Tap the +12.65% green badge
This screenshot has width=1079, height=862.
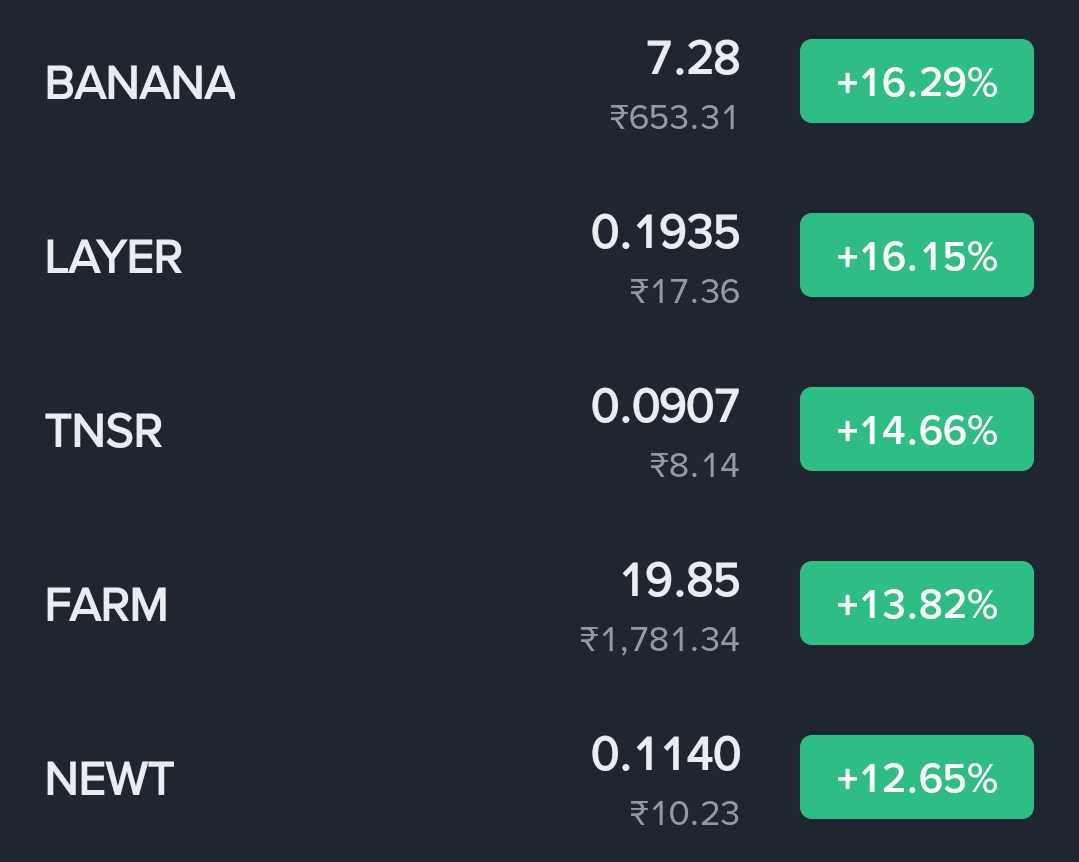tap(917, 777)
